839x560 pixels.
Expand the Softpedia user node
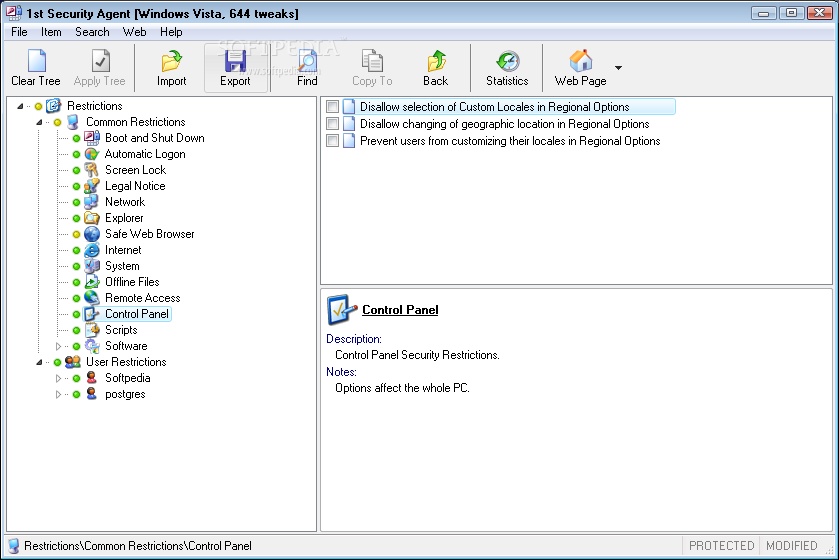pos(58,378)
